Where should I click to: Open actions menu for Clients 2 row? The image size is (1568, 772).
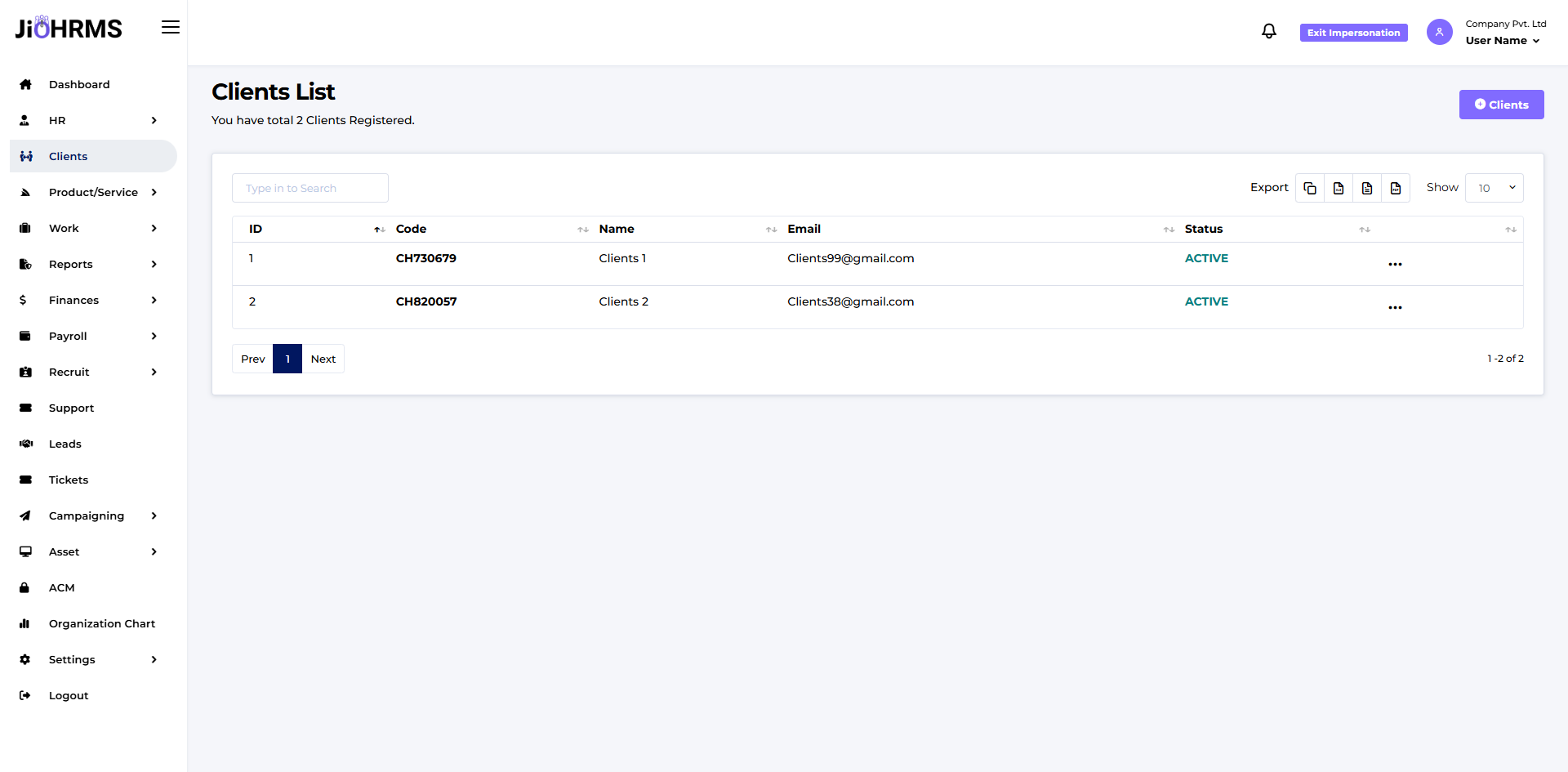pos(1395,307)
